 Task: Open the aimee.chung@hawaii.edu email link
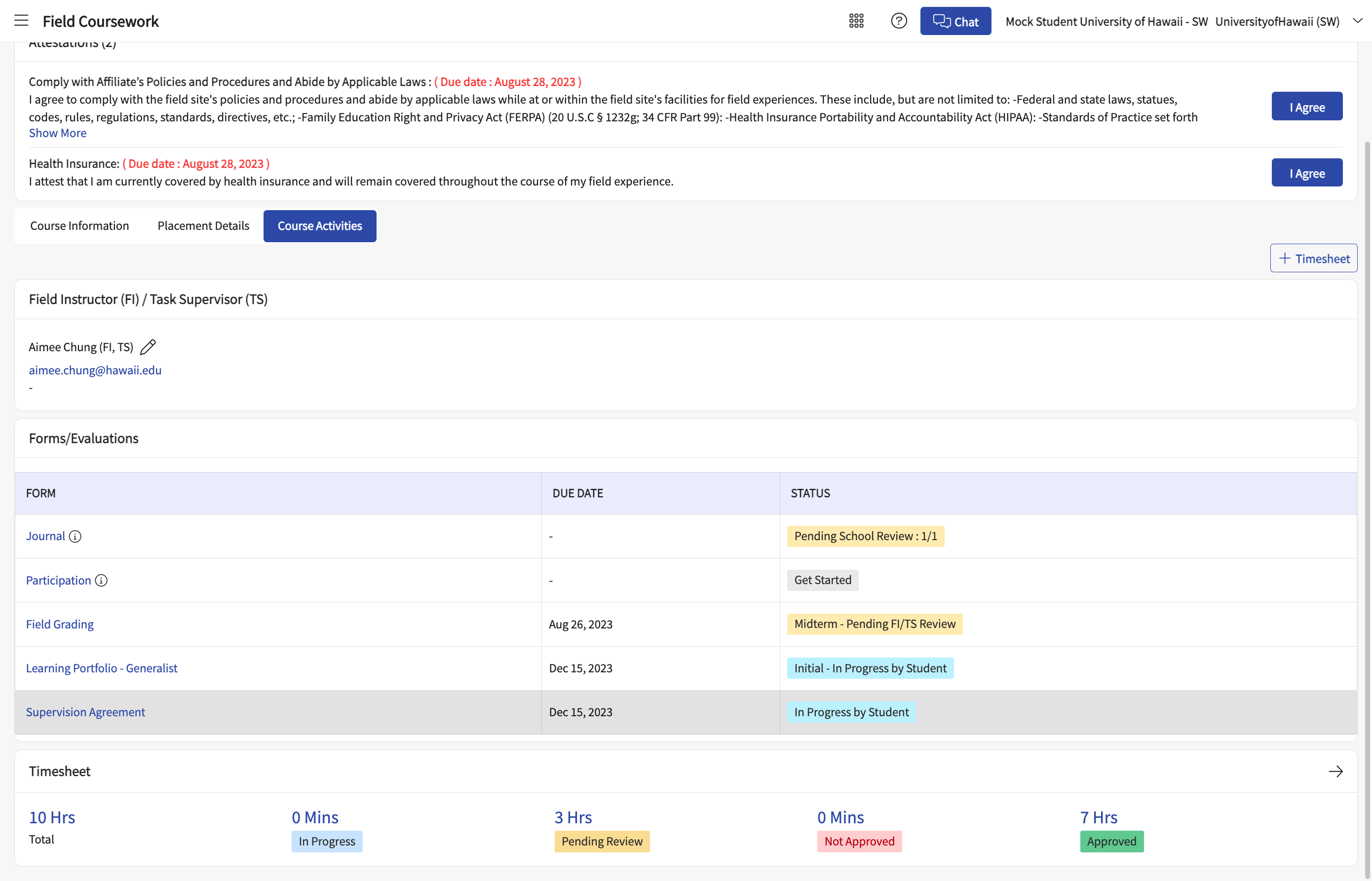pyautogui.click(x=95, y=370)
